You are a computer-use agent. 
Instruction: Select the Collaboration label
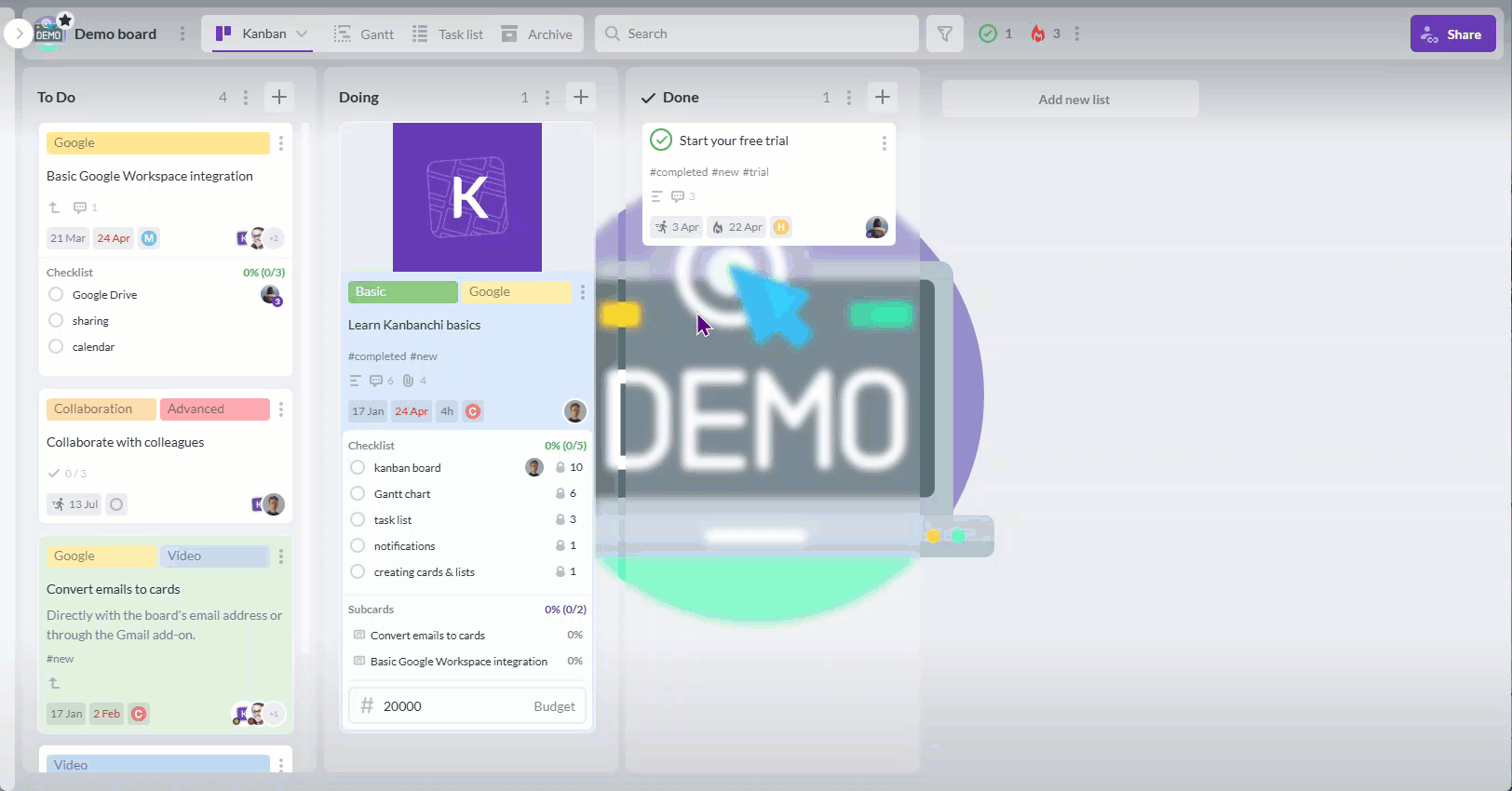(x=102, y=409)
